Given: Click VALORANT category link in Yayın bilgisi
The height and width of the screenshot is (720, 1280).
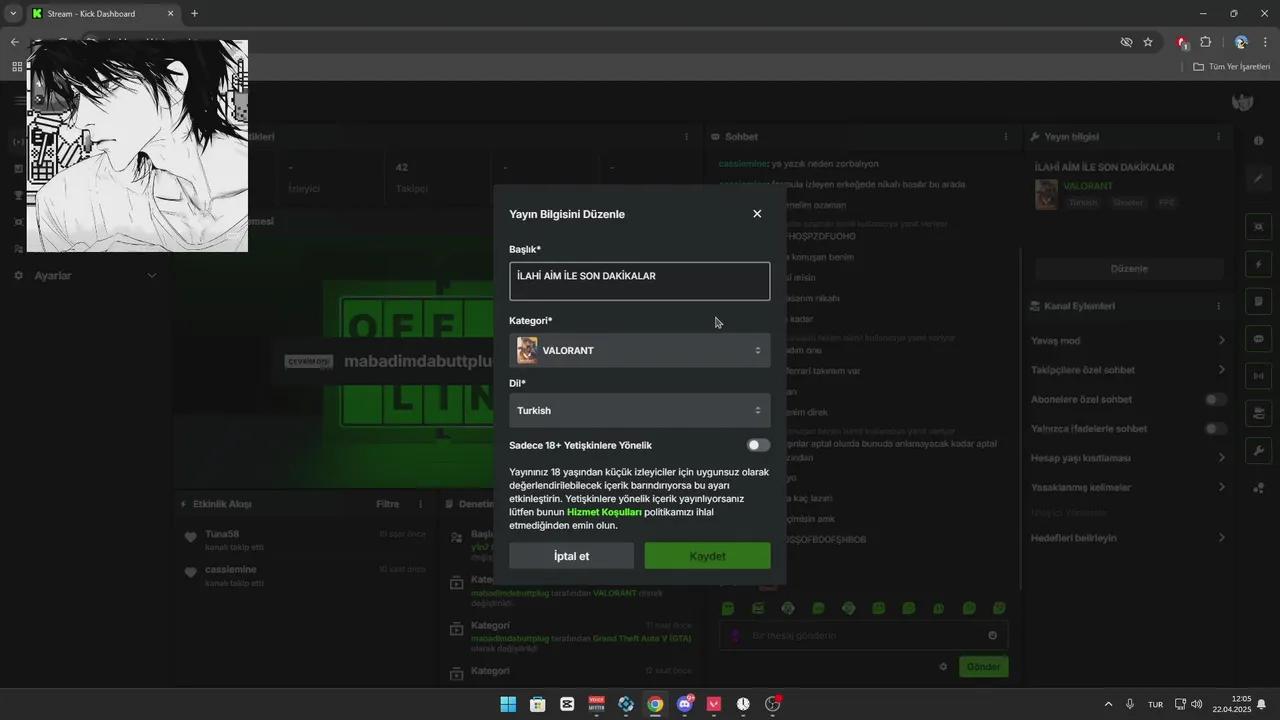Looking at the screenshot, I should [x=1088, y=187].
